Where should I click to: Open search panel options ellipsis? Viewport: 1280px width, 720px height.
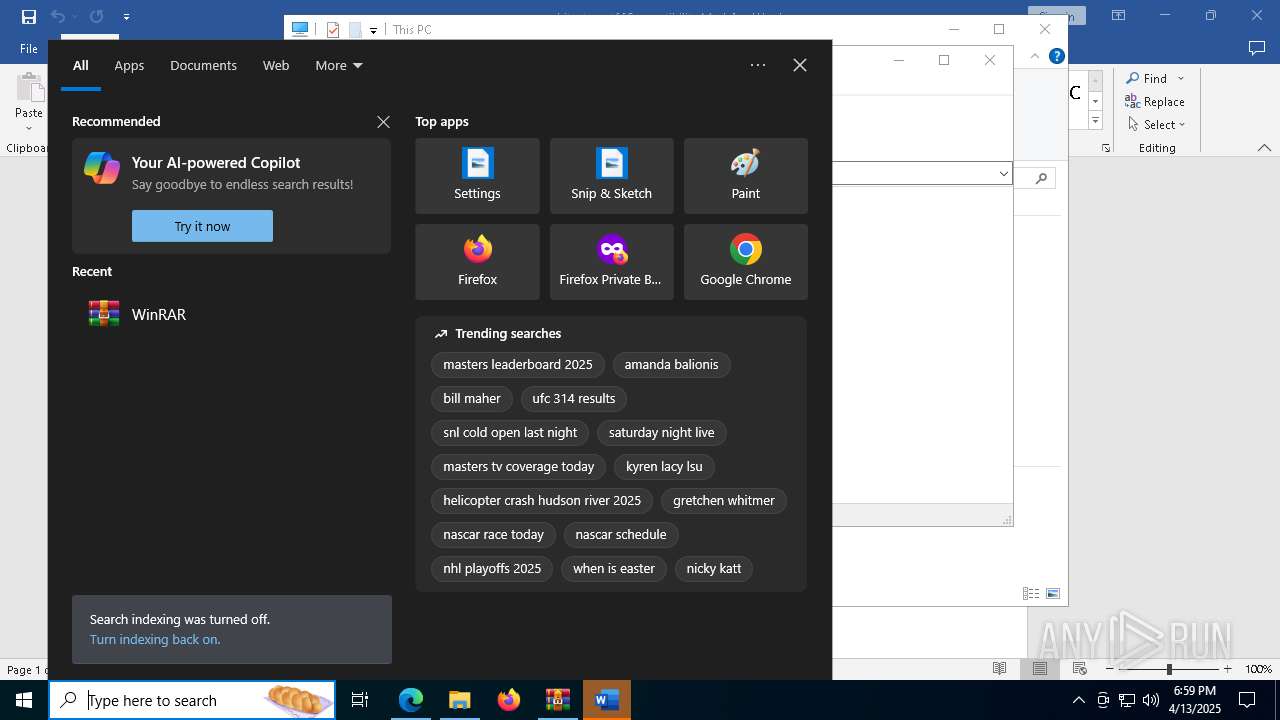pos(758,65)
